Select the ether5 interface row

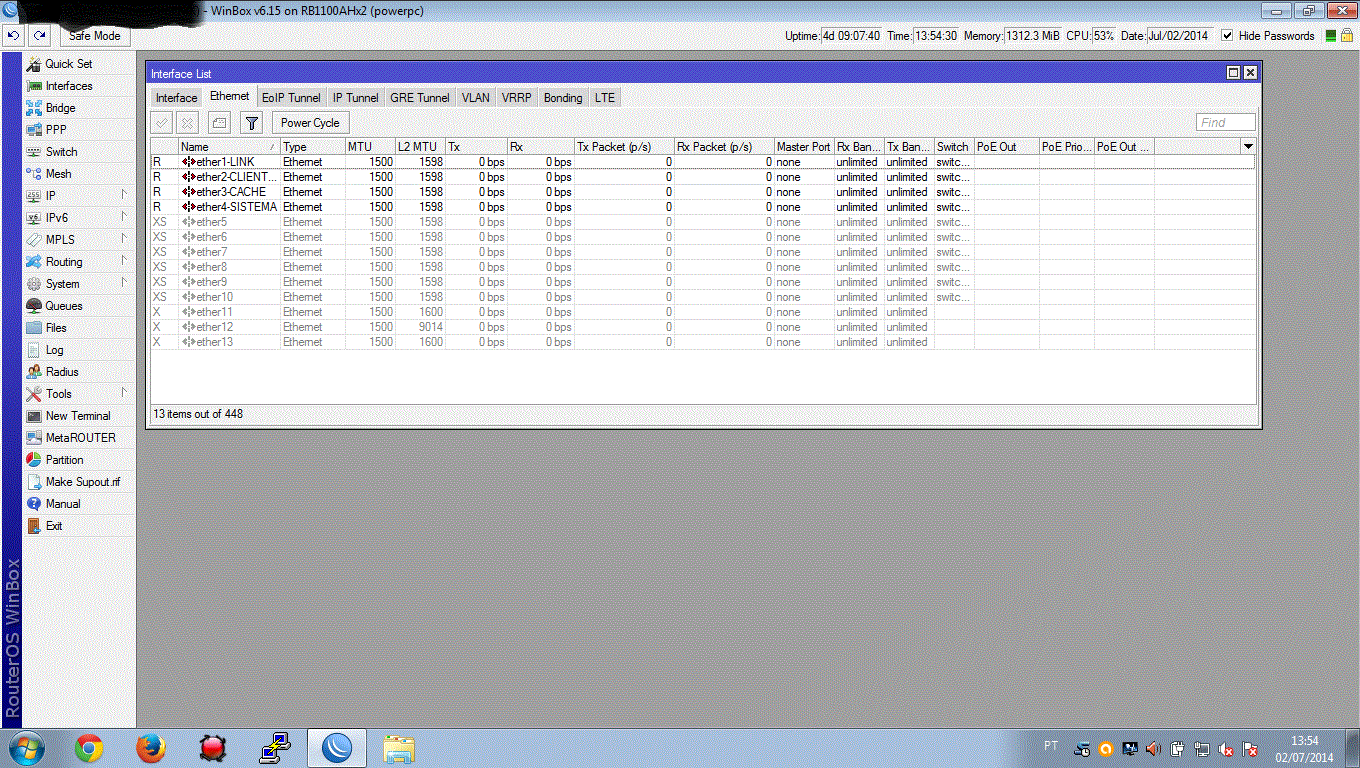[x=702, y=222]
